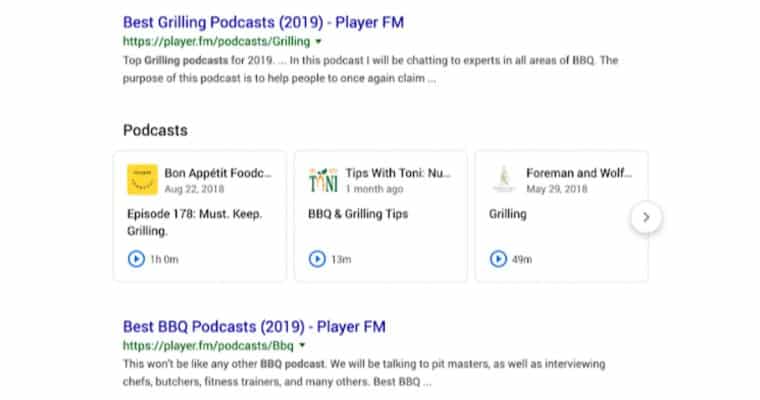Screen dimensions: 760x400
Task: Open Tips With Toni: Nu... podcast title
Action: point(398,173)
